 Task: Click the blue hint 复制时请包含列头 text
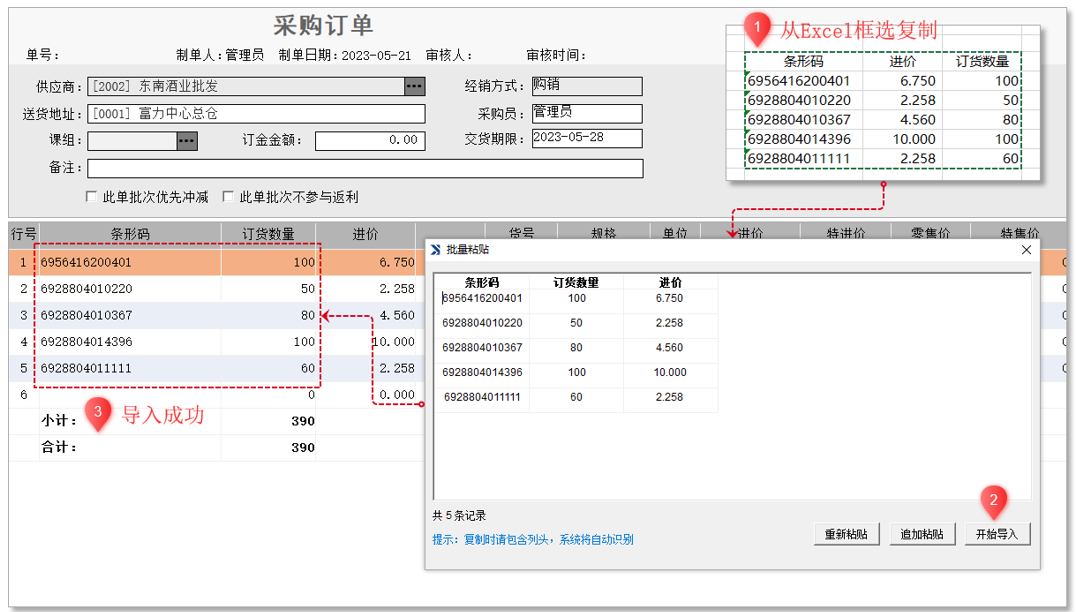click(x=533, y=540)
